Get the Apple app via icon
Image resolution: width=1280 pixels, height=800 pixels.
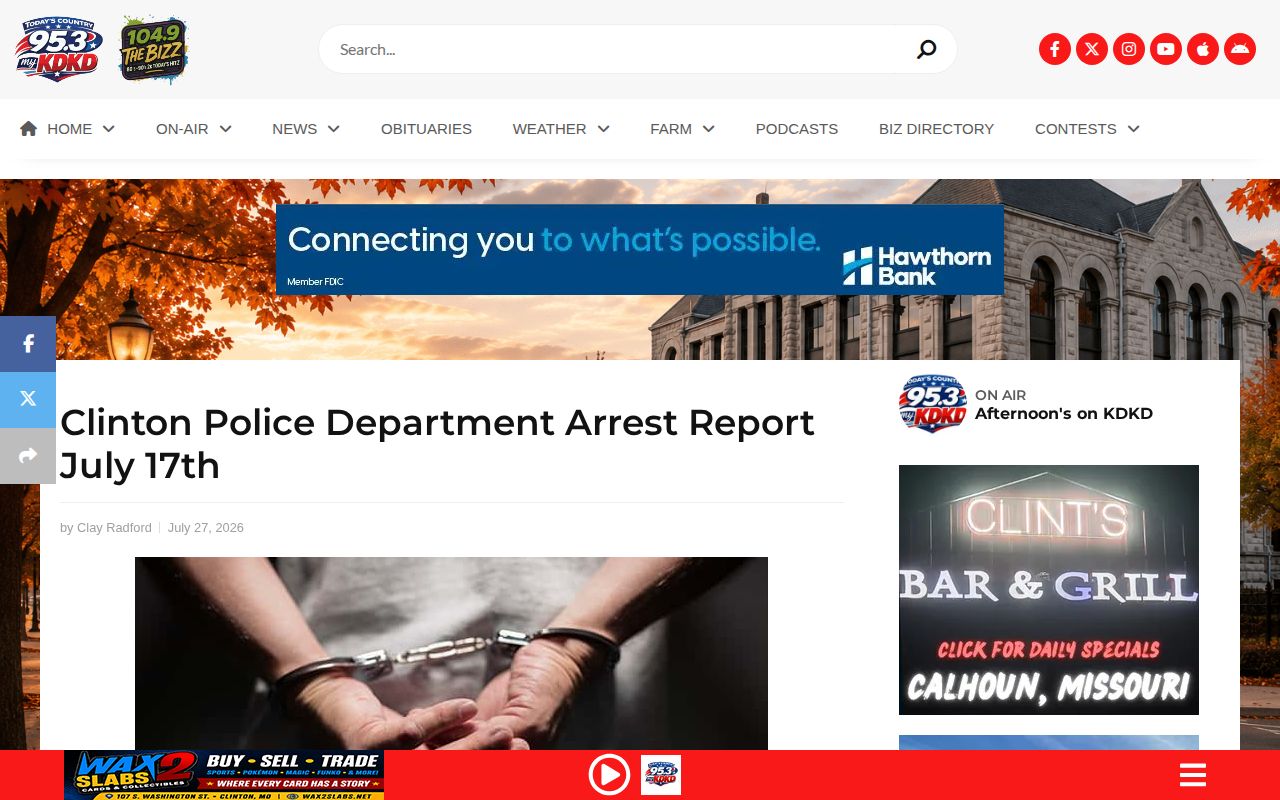(x=1203, y=49)
